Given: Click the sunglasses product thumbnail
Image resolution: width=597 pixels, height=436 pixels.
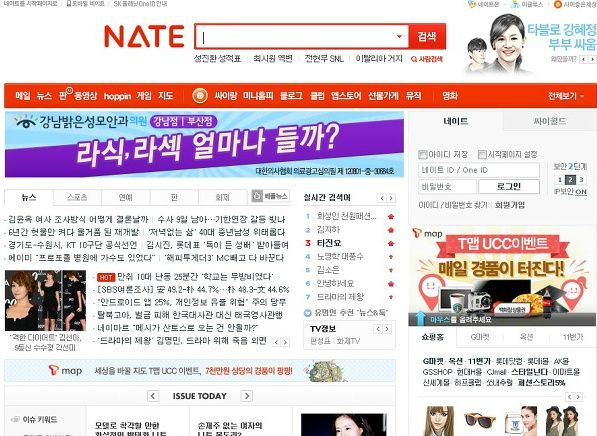Looking at the screenshot, I should [480, 421].
